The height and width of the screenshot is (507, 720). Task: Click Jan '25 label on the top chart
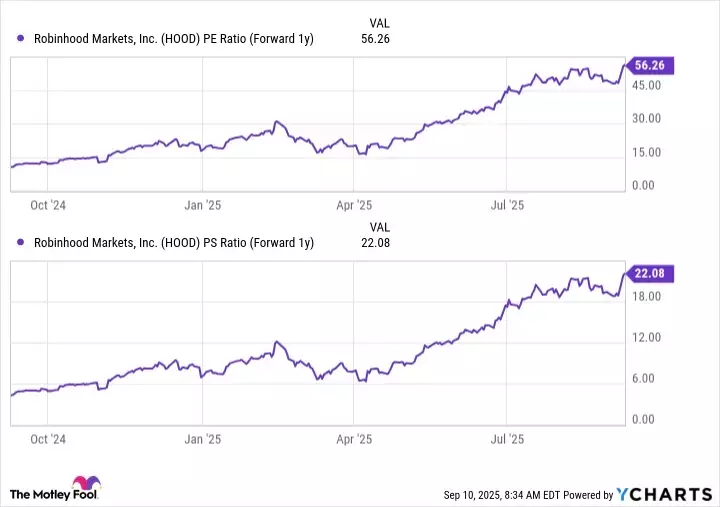202,204
